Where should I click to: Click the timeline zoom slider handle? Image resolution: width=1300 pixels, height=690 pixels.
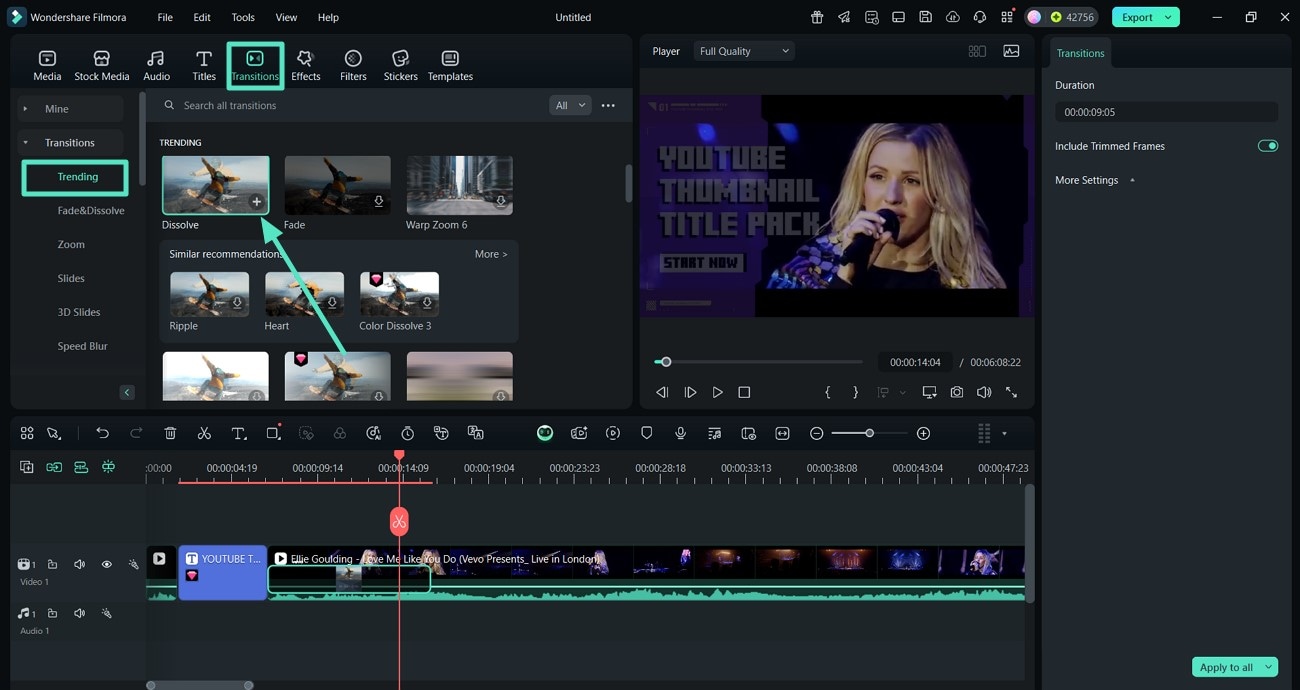pos(869,433)
